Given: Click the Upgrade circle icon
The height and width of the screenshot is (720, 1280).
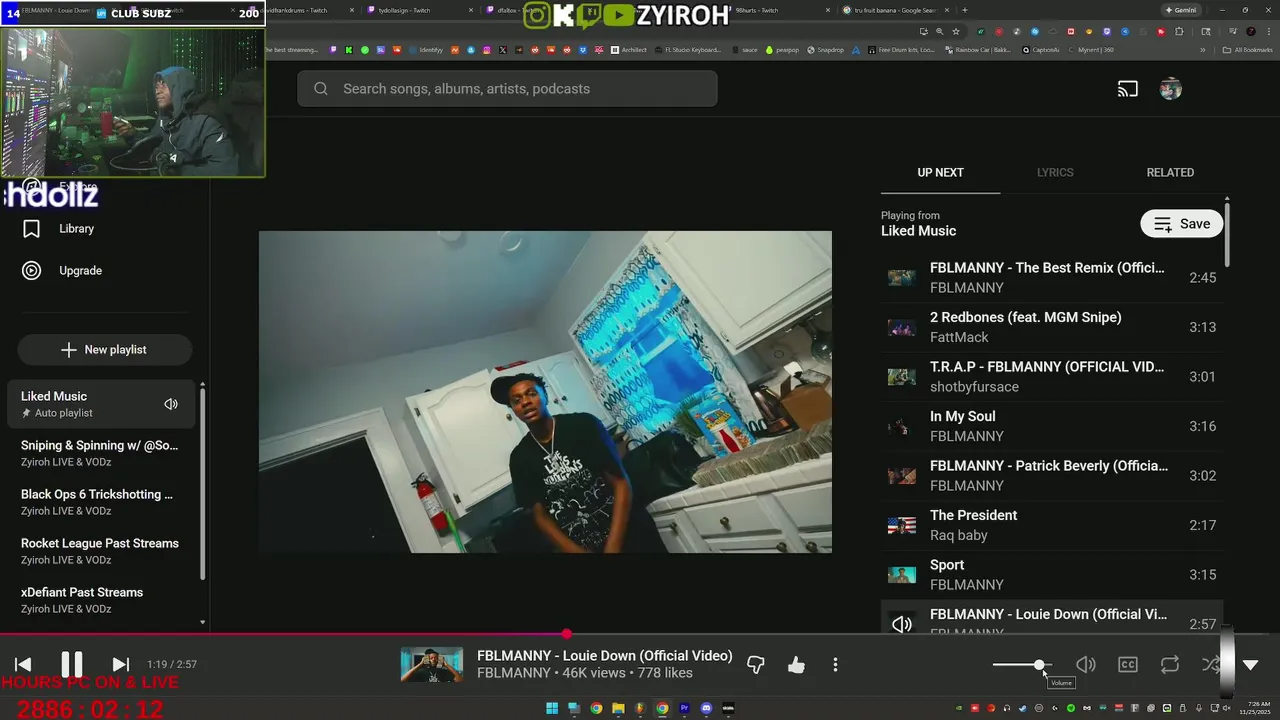Looking at the screenshot, I should [32, 271].
